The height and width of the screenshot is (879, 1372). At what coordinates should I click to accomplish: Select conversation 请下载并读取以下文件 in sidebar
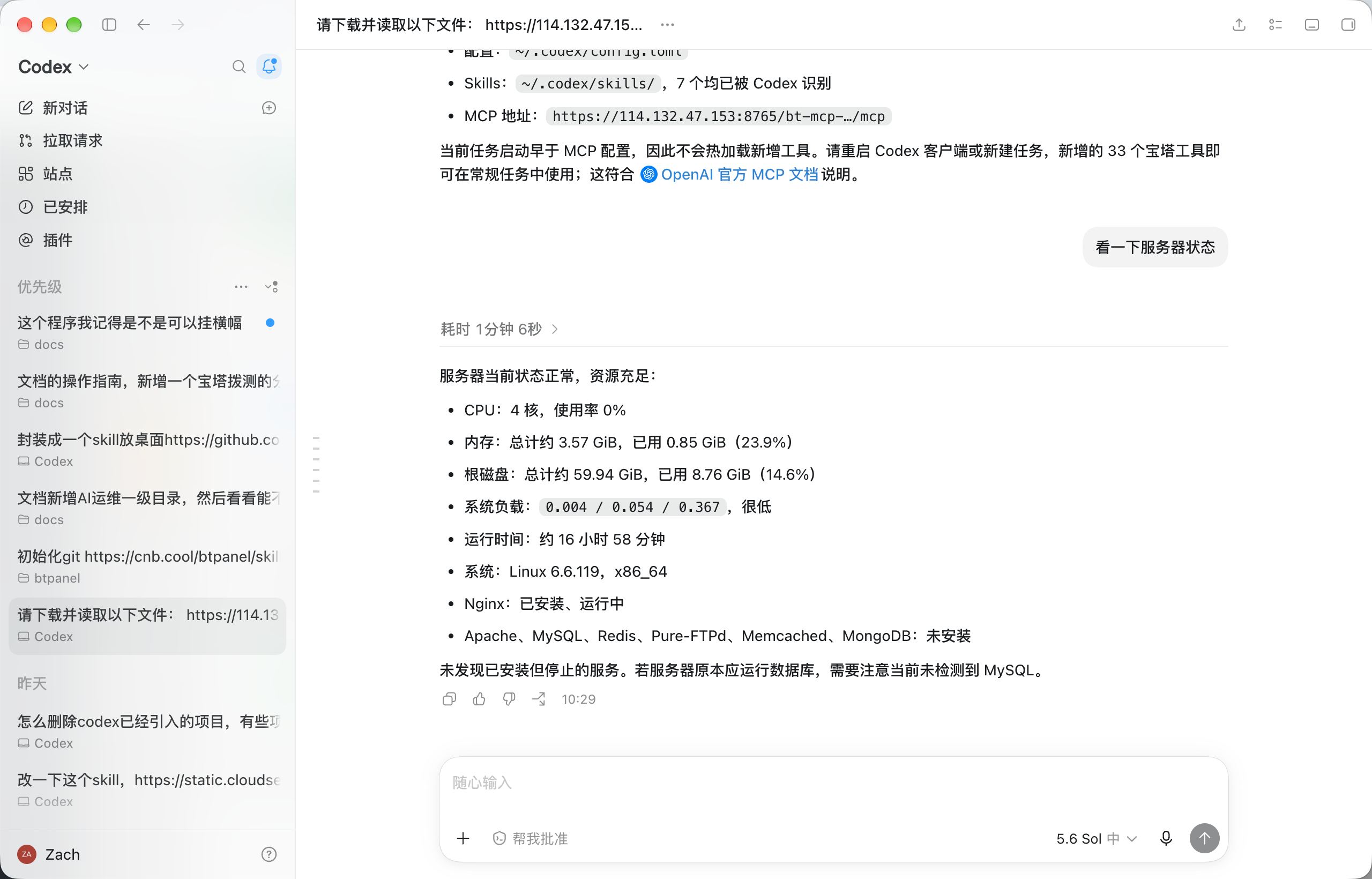click(147, 625)
